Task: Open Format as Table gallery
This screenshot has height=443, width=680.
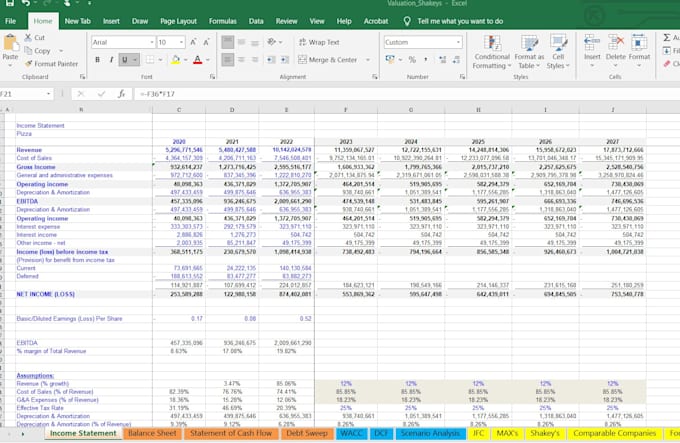Action: coord(529,52)
